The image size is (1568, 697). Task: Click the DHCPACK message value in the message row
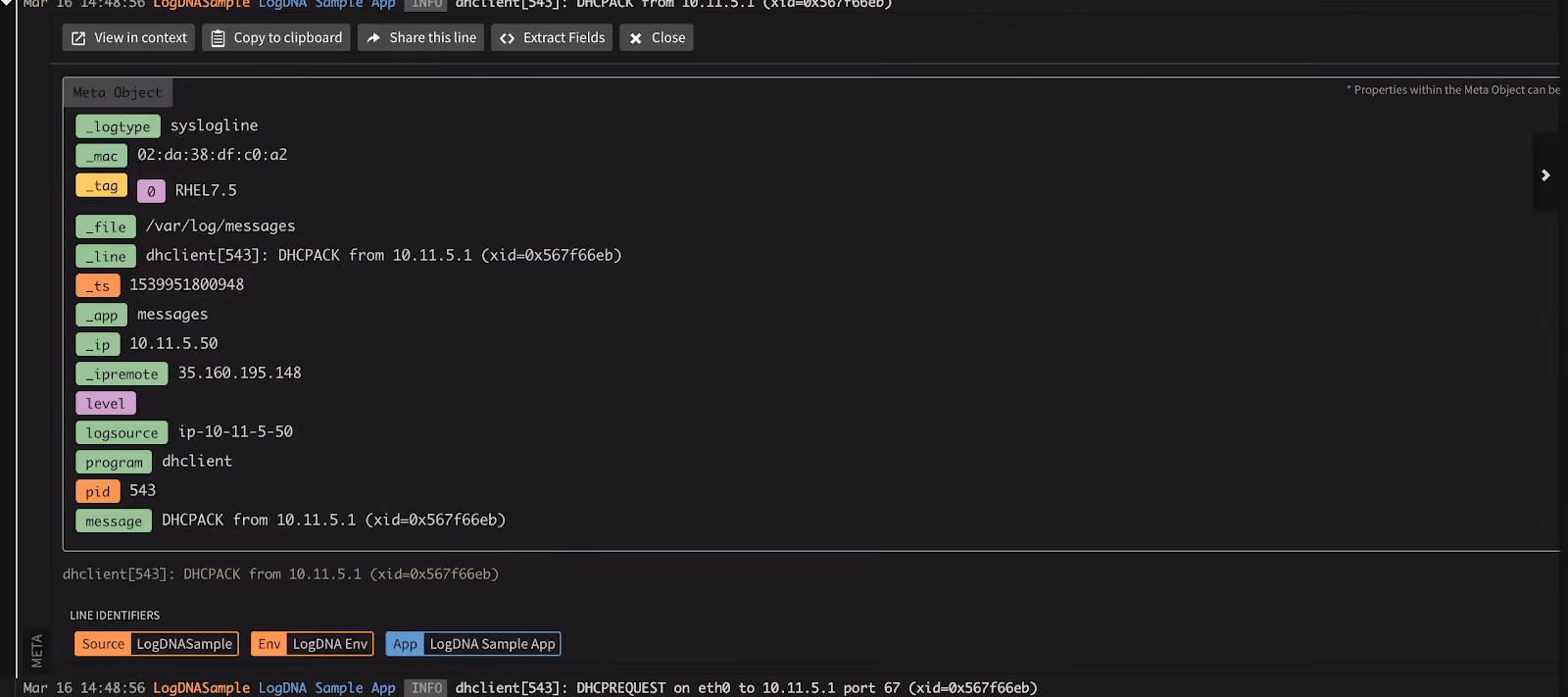pyautogui.click(x=334, y=520)
